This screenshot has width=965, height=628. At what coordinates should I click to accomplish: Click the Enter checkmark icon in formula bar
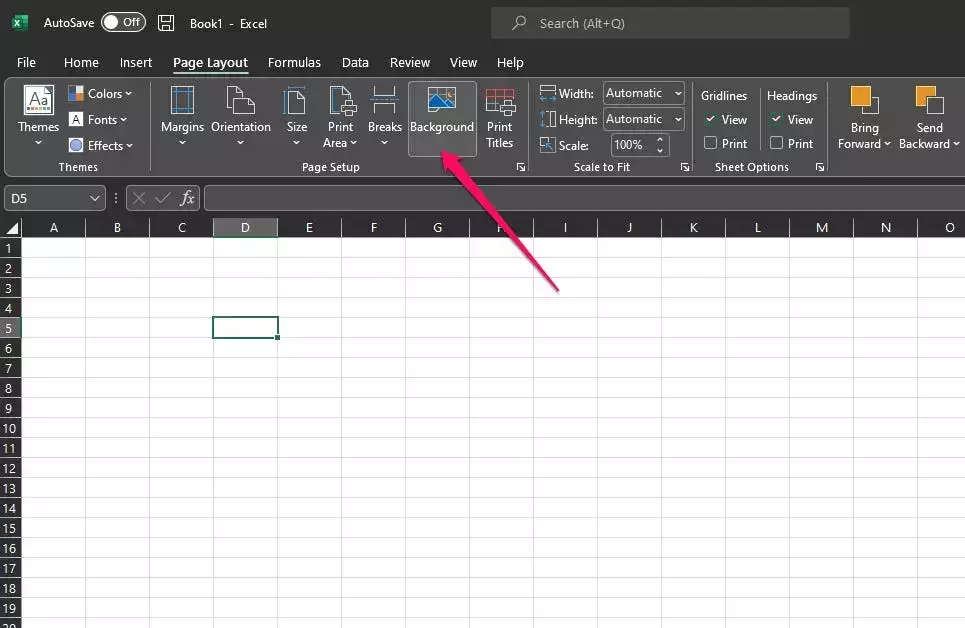coord(162,198)
